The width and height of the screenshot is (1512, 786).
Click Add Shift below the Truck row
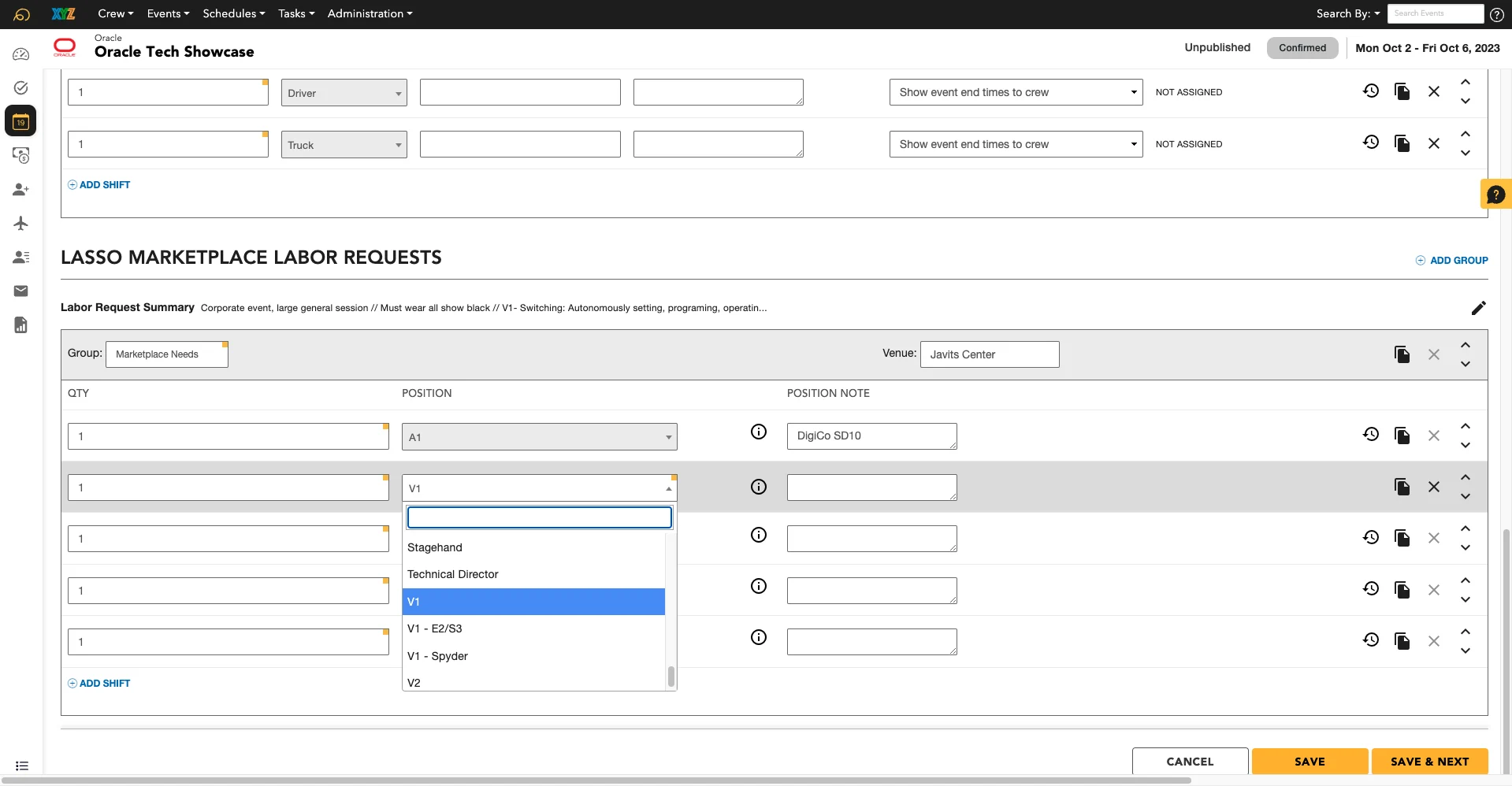[x=98, y=185]
